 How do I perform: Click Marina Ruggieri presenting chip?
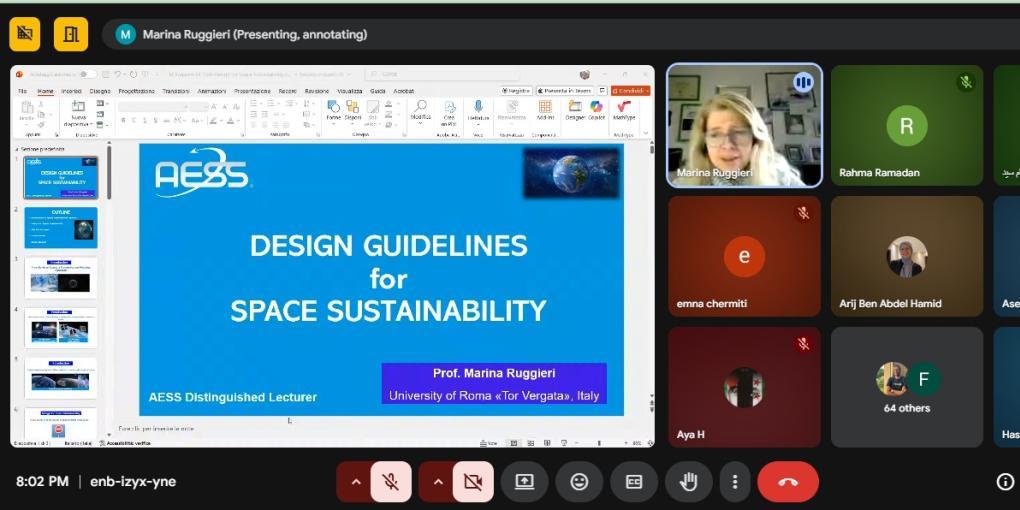pyautogui.click(x=241, y=34)
